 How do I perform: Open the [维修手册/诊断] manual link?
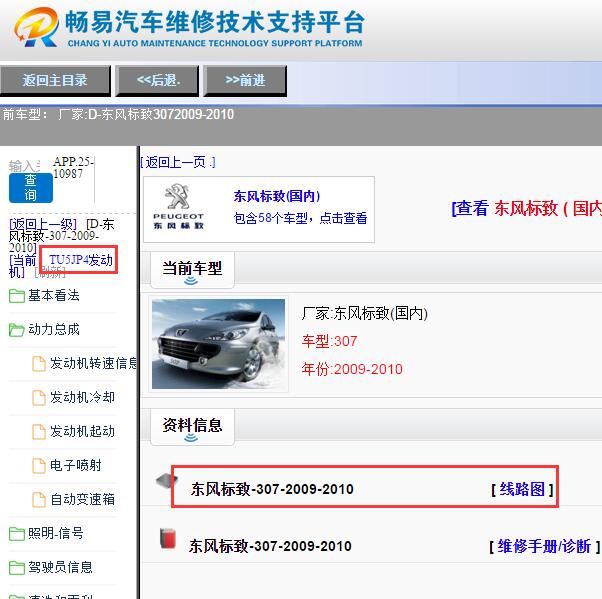pos(544,546)
